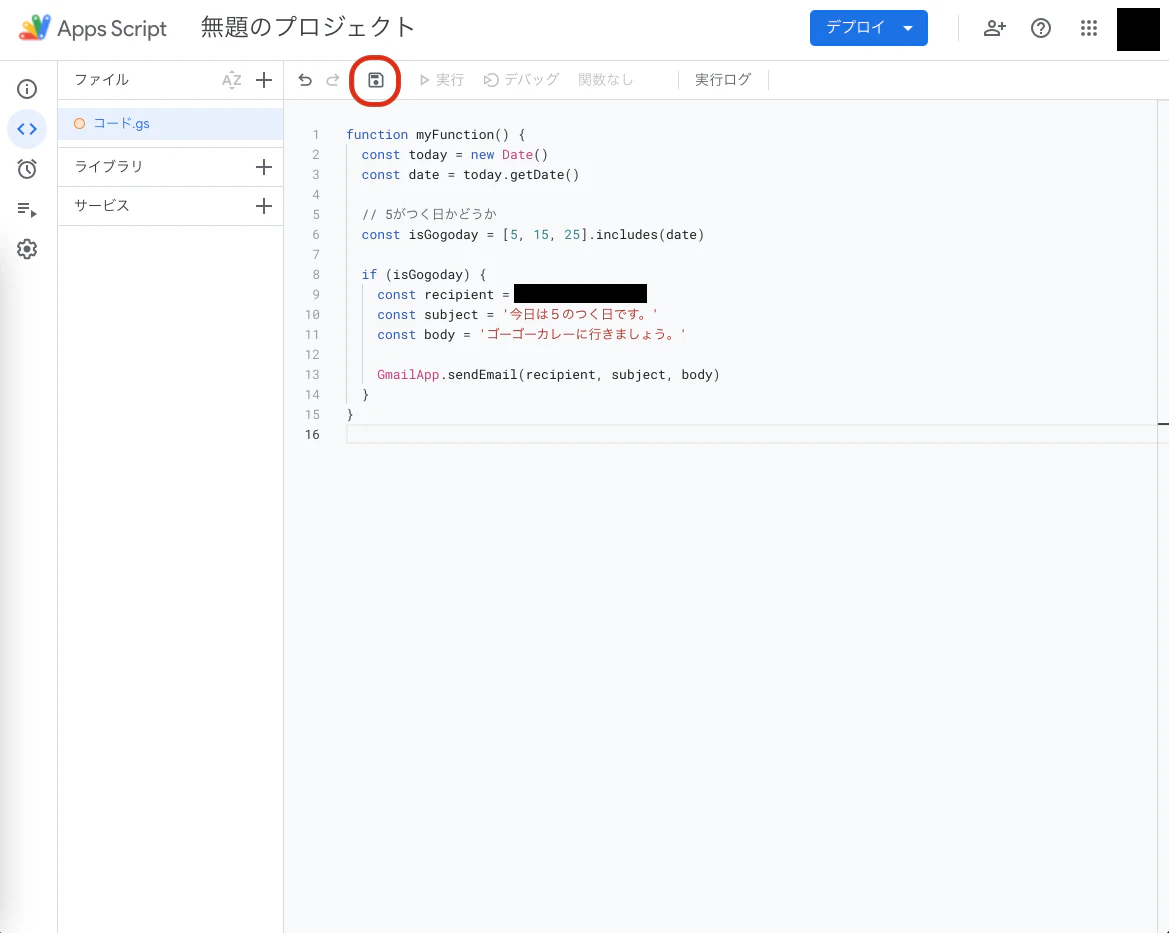Screen dimensions: 1169x933
Task: Place cursor on empty line 16
Action: click(753, 435)
